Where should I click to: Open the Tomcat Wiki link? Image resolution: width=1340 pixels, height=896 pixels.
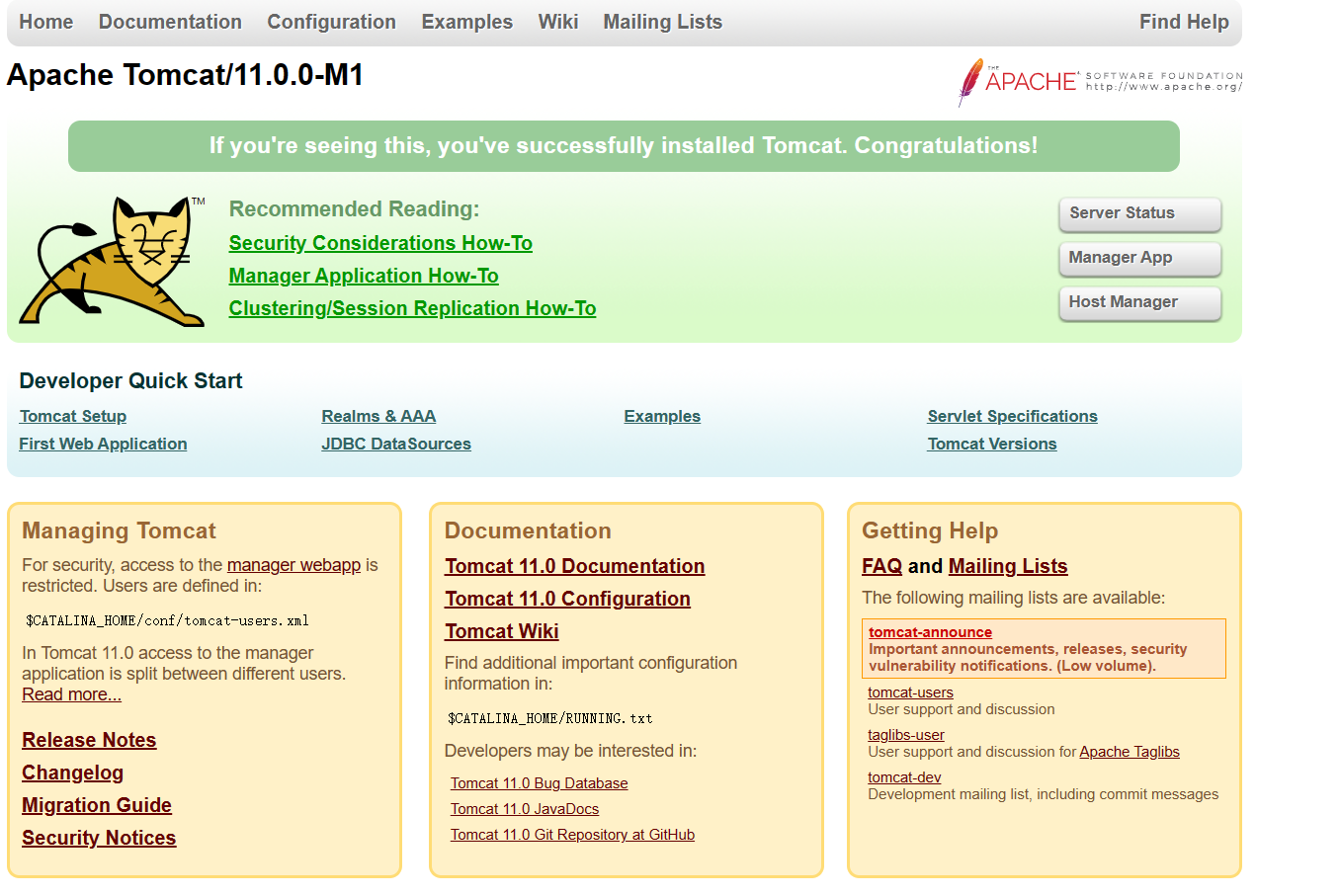click(x=502, y=631)
